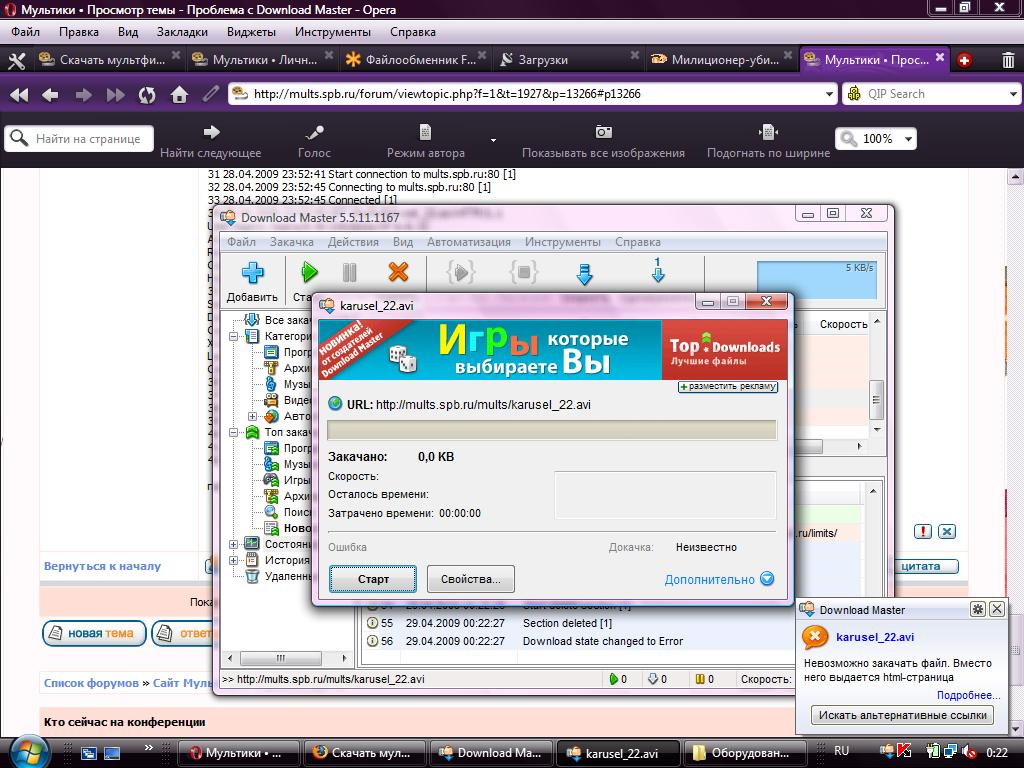This screenshot has width=1024, height=768.
Task: Expand the 'История' tree node
Action: [234, 560]
